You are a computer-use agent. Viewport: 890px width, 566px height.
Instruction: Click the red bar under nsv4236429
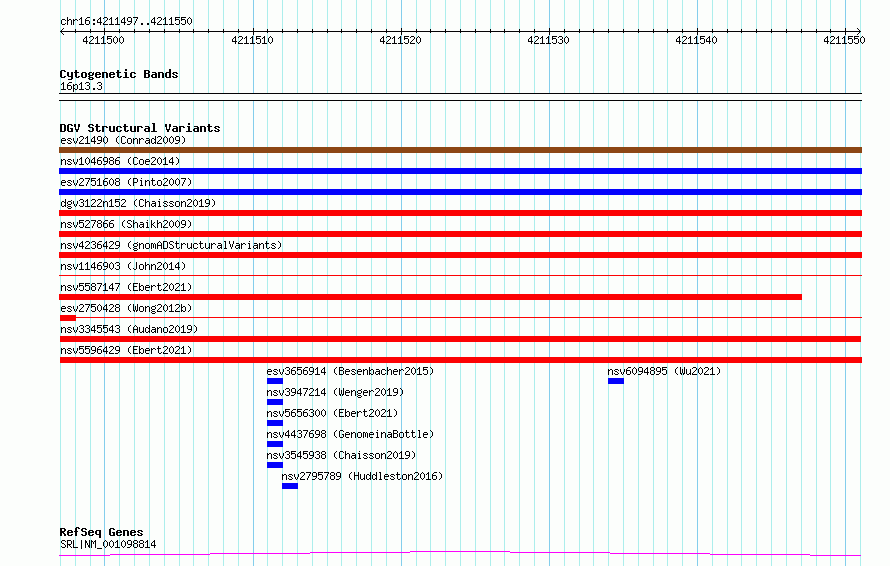[x=460, y=255]
